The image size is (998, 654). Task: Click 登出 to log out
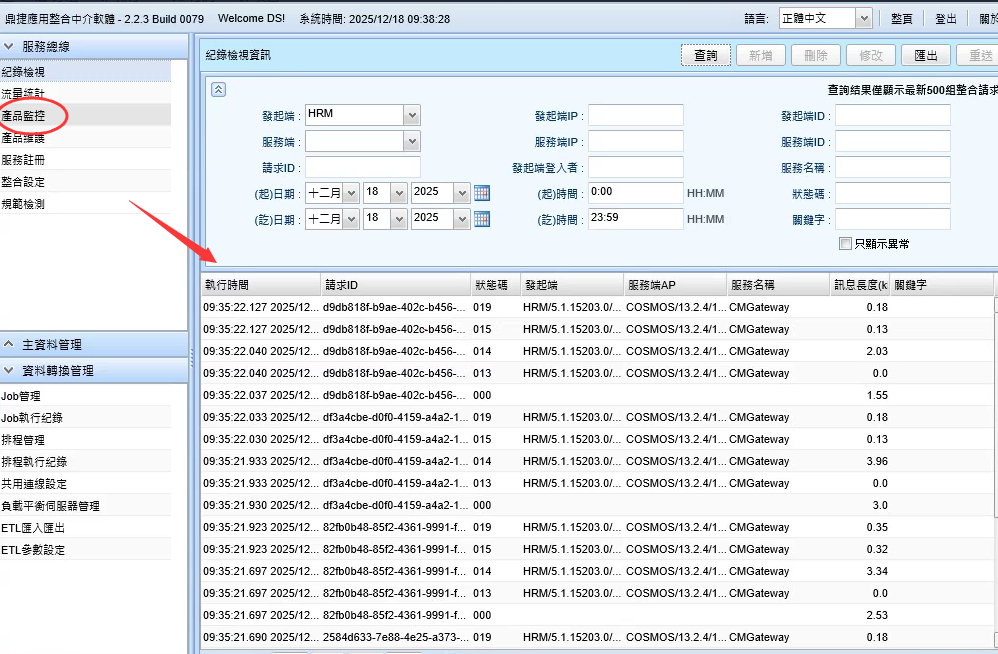pos(945,19)
